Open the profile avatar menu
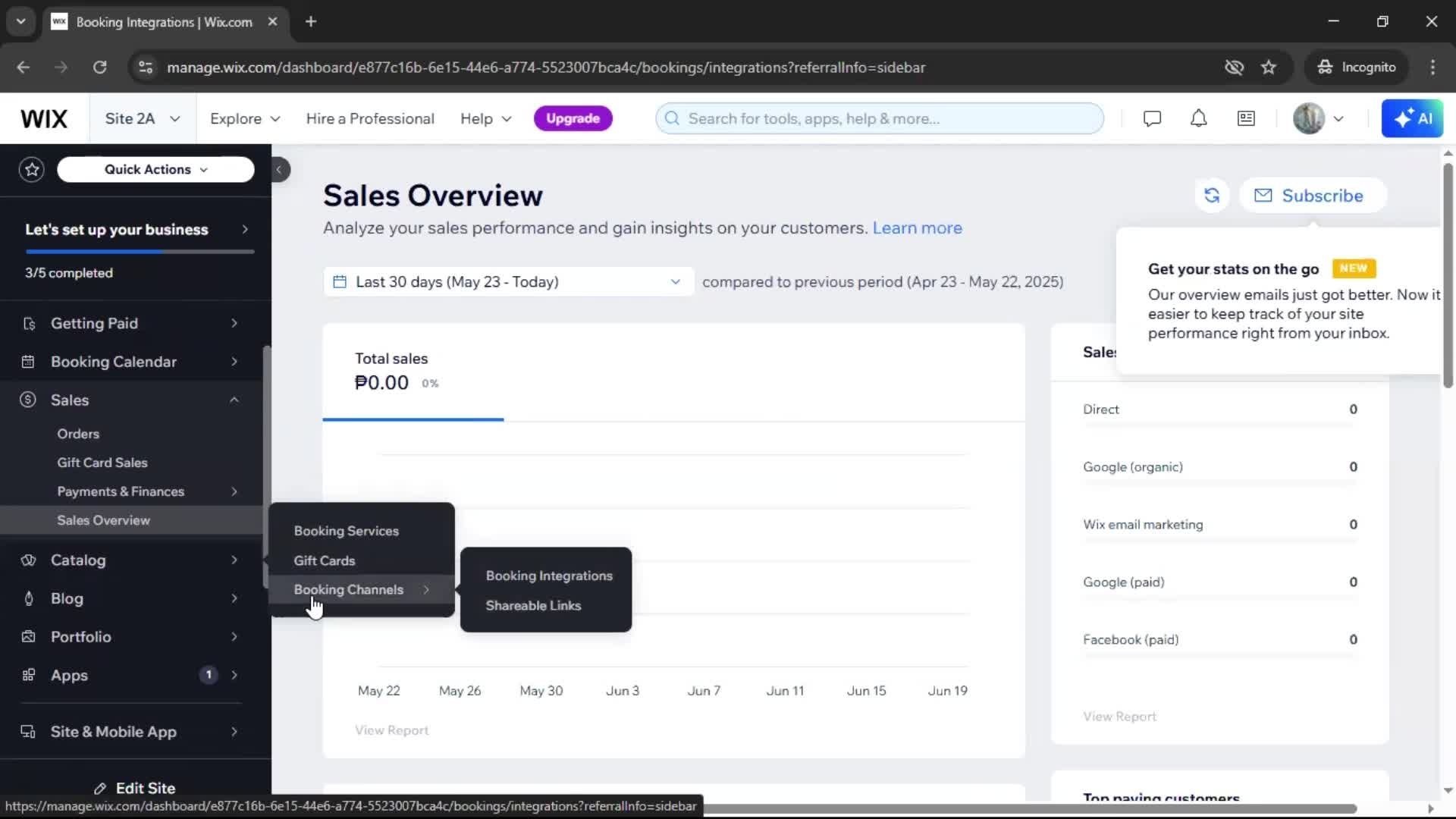The width and height of the screenshot is (1456, 819). tap(1318, 118)
